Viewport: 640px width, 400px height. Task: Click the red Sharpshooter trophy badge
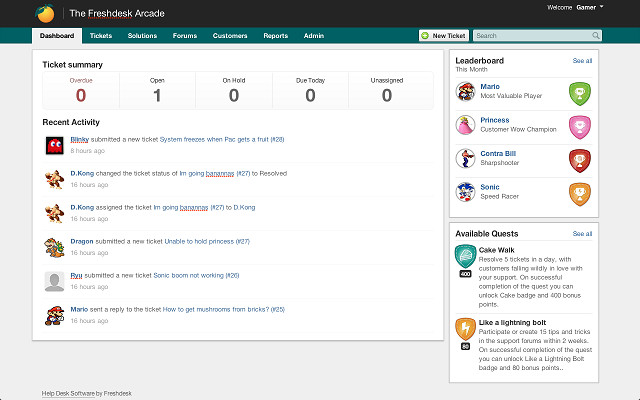point(580,160)
